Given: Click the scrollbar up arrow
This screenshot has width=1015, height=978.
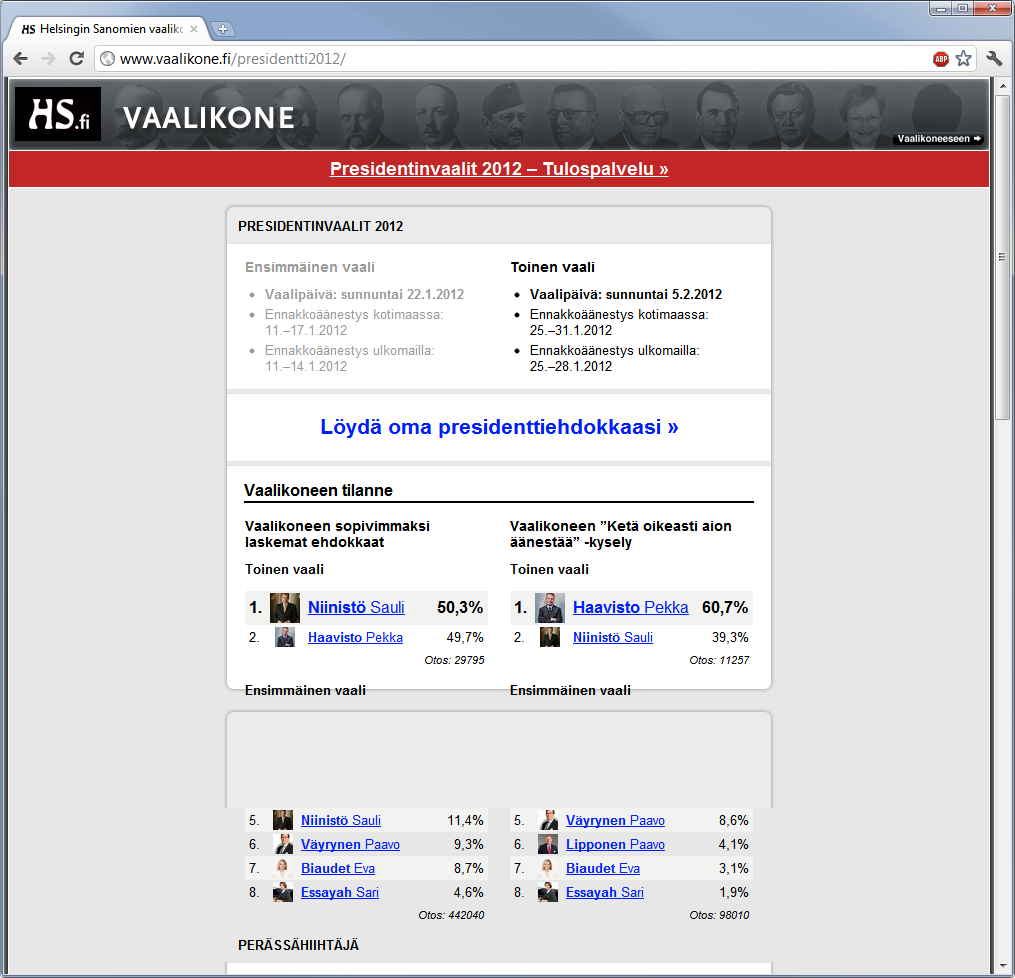Looking at the screenshot, I should point(1002,85).
